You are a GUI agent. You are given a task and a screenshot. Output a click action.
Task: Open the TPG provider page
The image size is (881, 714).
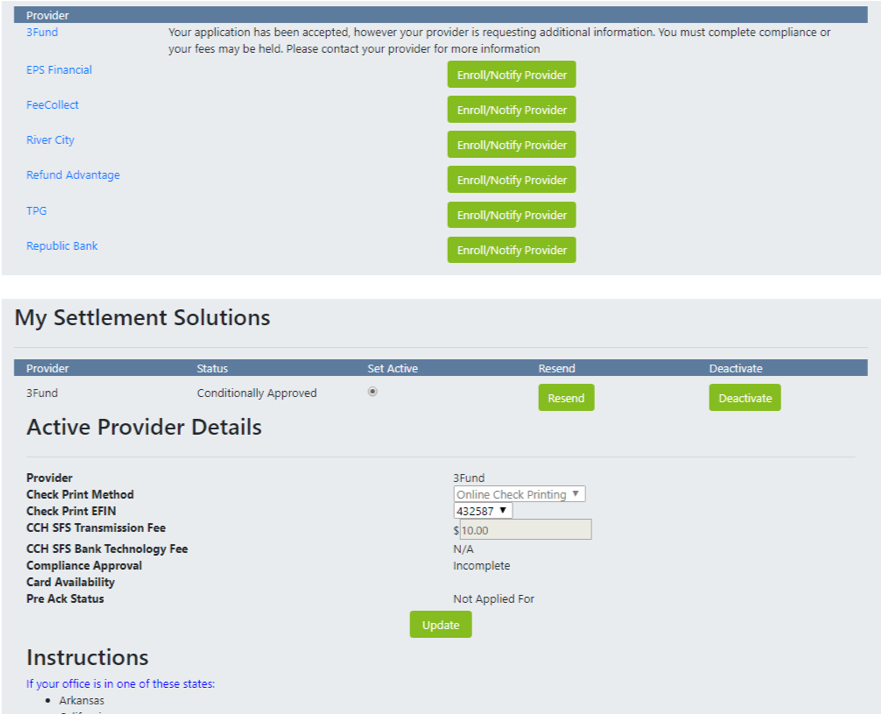(x=36, y=211)
